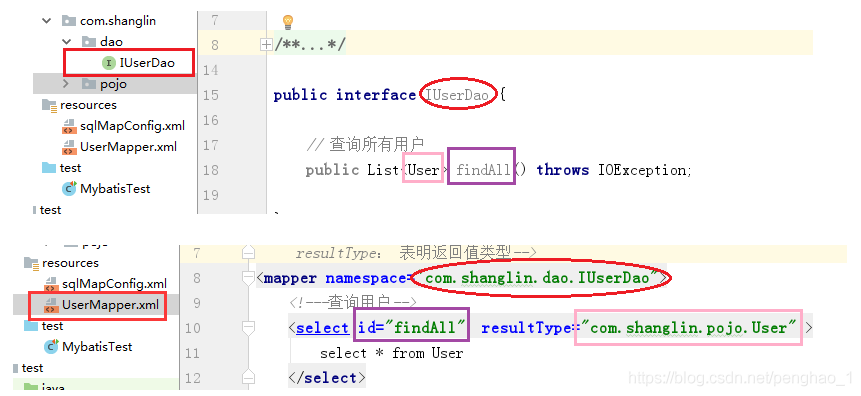Collapse the mapper tag fold marker
The image size is (861, 396).
click(x=248, y=278)
